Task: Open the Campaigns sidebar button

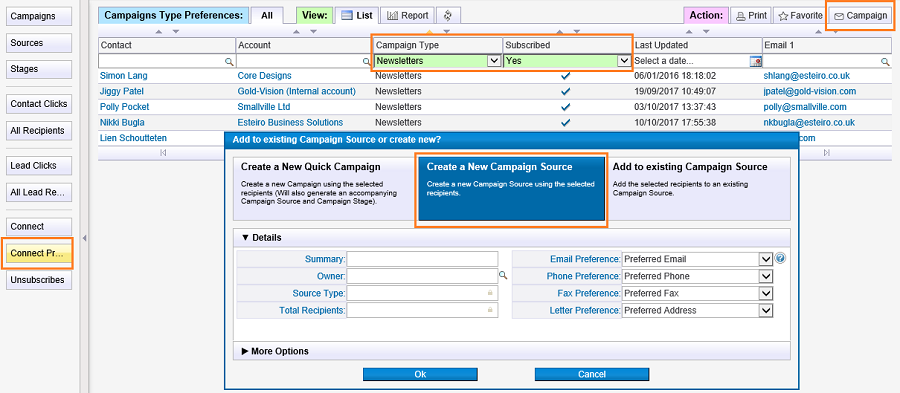Action: click(x=39, y=16)
